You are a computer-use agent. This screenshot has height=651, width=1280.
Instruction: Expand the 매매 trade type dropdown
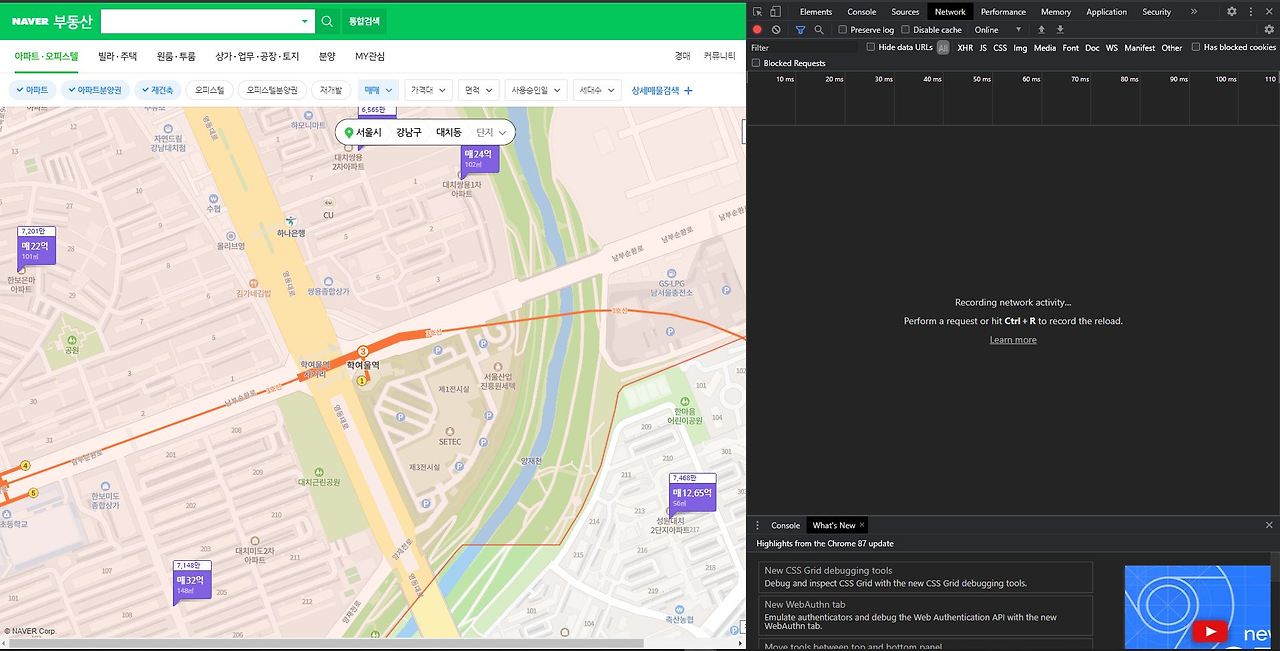tap(379, 90)
